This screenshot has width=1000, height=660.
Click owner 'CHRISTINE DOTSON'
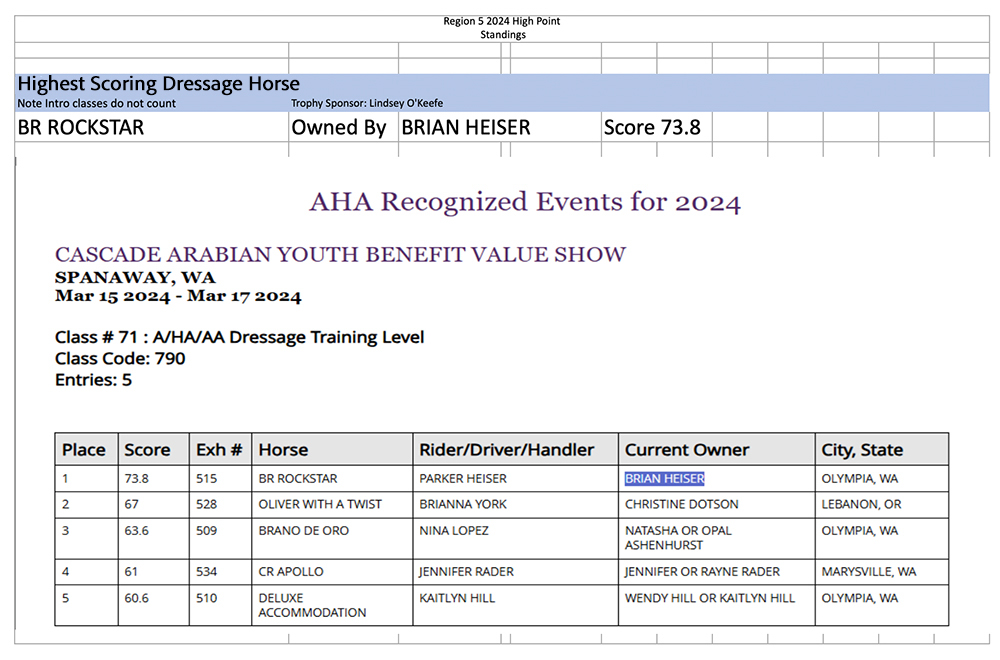(x=682, y=504)
